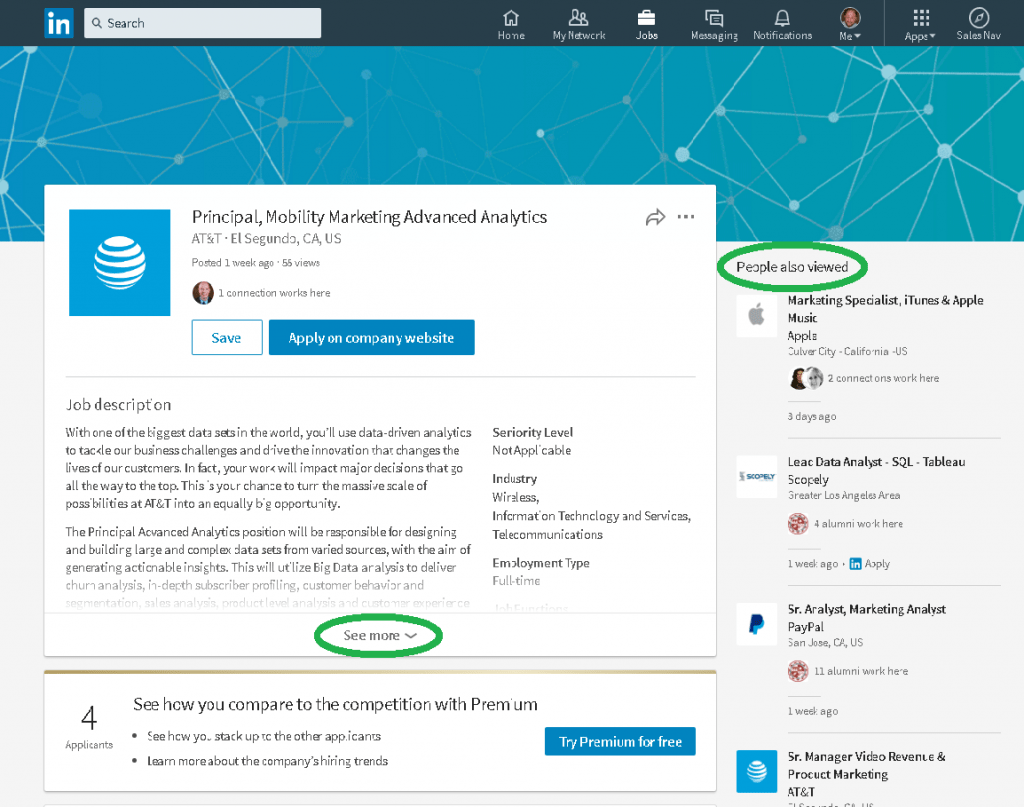This screenshot has height=807, width=1024.
Task: Click '1 connection works here' text
Action: (x=274, y=293)
